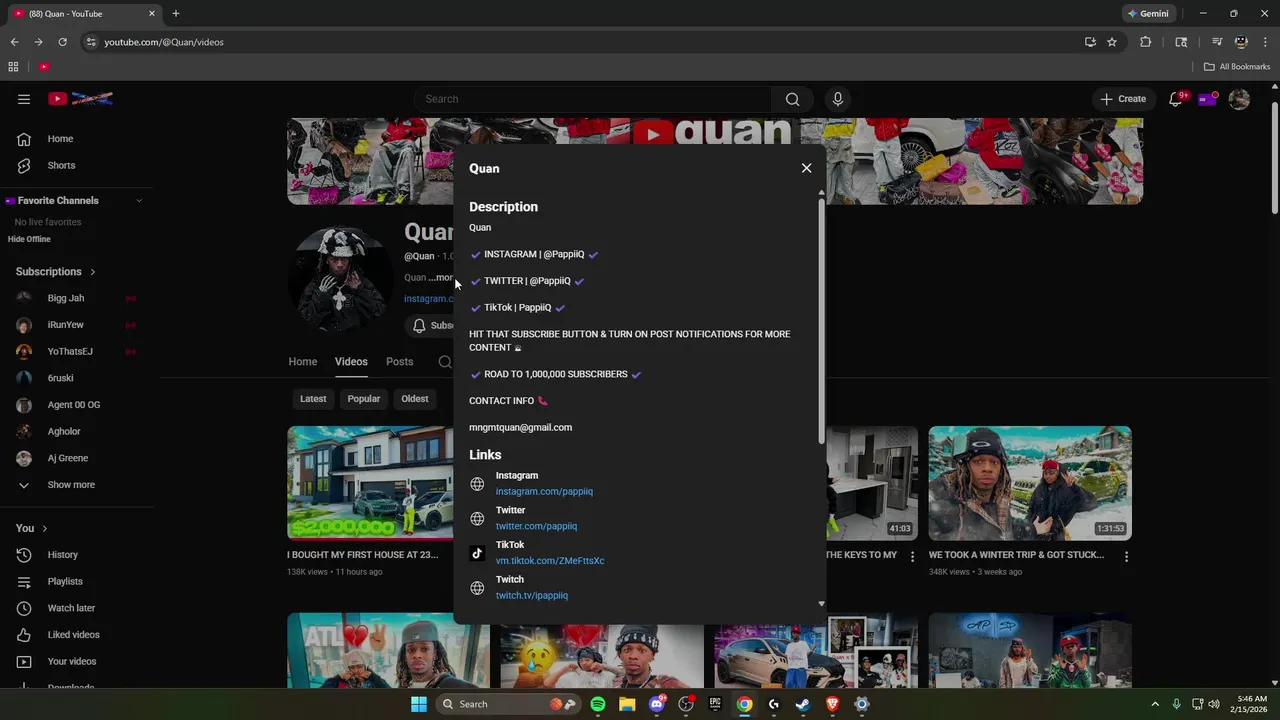This screenshot has height=720, width=1280.
Task: Open All Bookmarks folder
Action: pyautogui.click(x=1237, y=67)
